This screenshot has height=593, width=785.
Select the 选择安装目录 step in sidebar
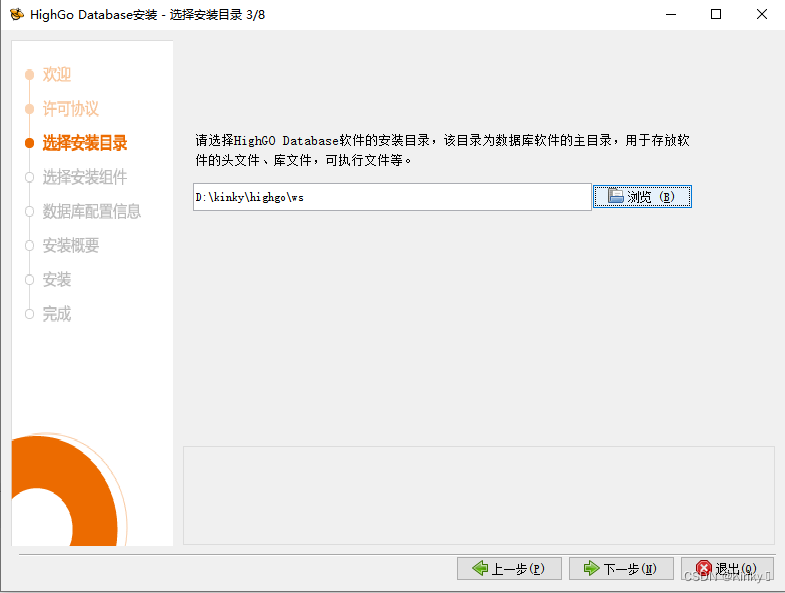coord(85,143)
